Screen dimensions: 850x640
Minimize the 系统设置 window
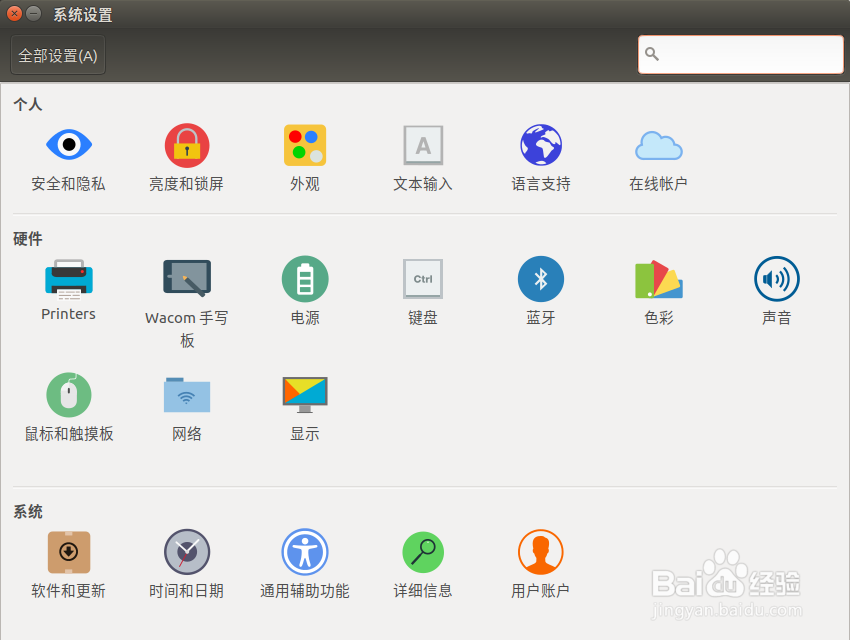[x=34, y=14]
